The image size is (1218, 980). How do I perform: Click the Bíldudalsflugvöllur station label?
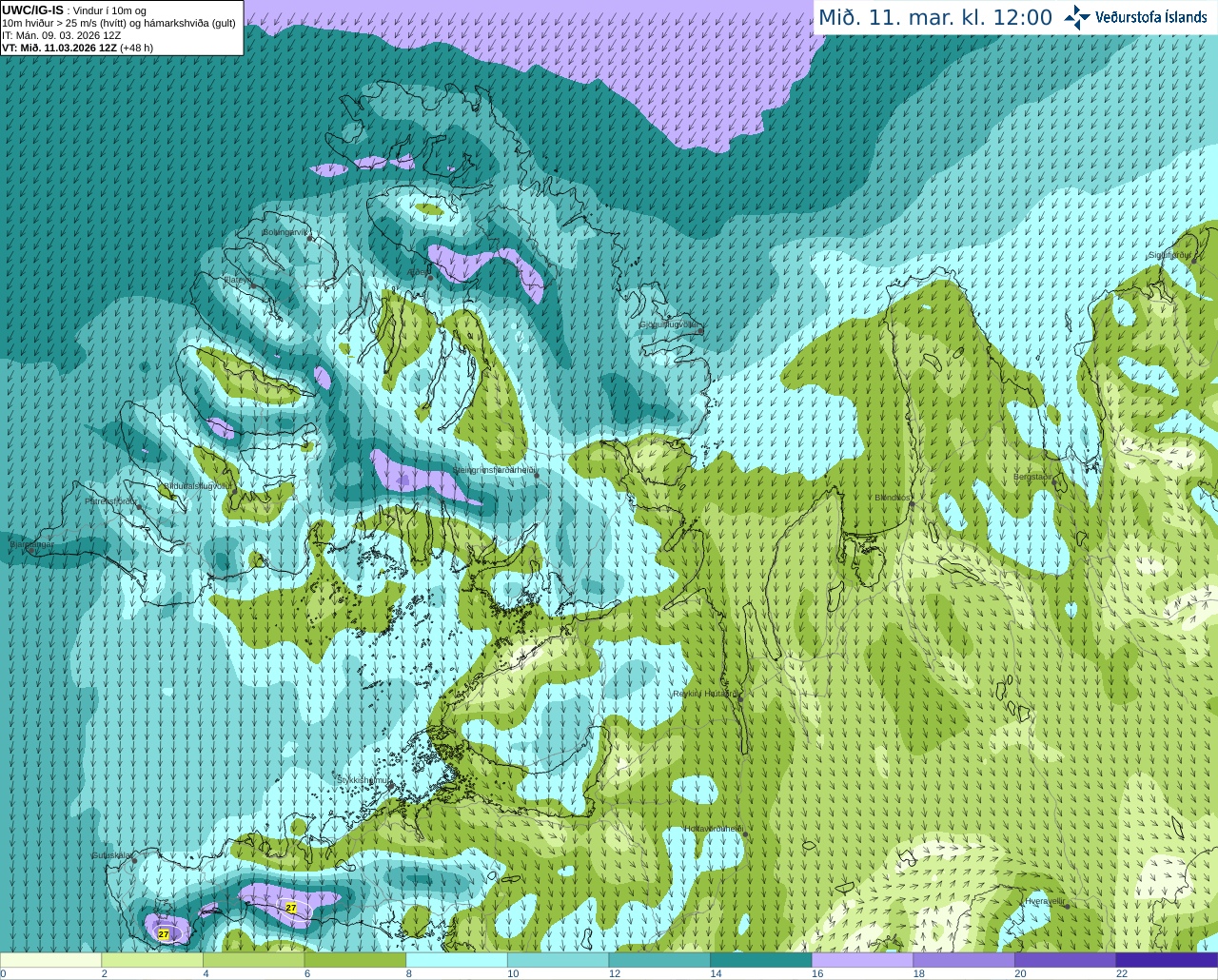[198, 485]
